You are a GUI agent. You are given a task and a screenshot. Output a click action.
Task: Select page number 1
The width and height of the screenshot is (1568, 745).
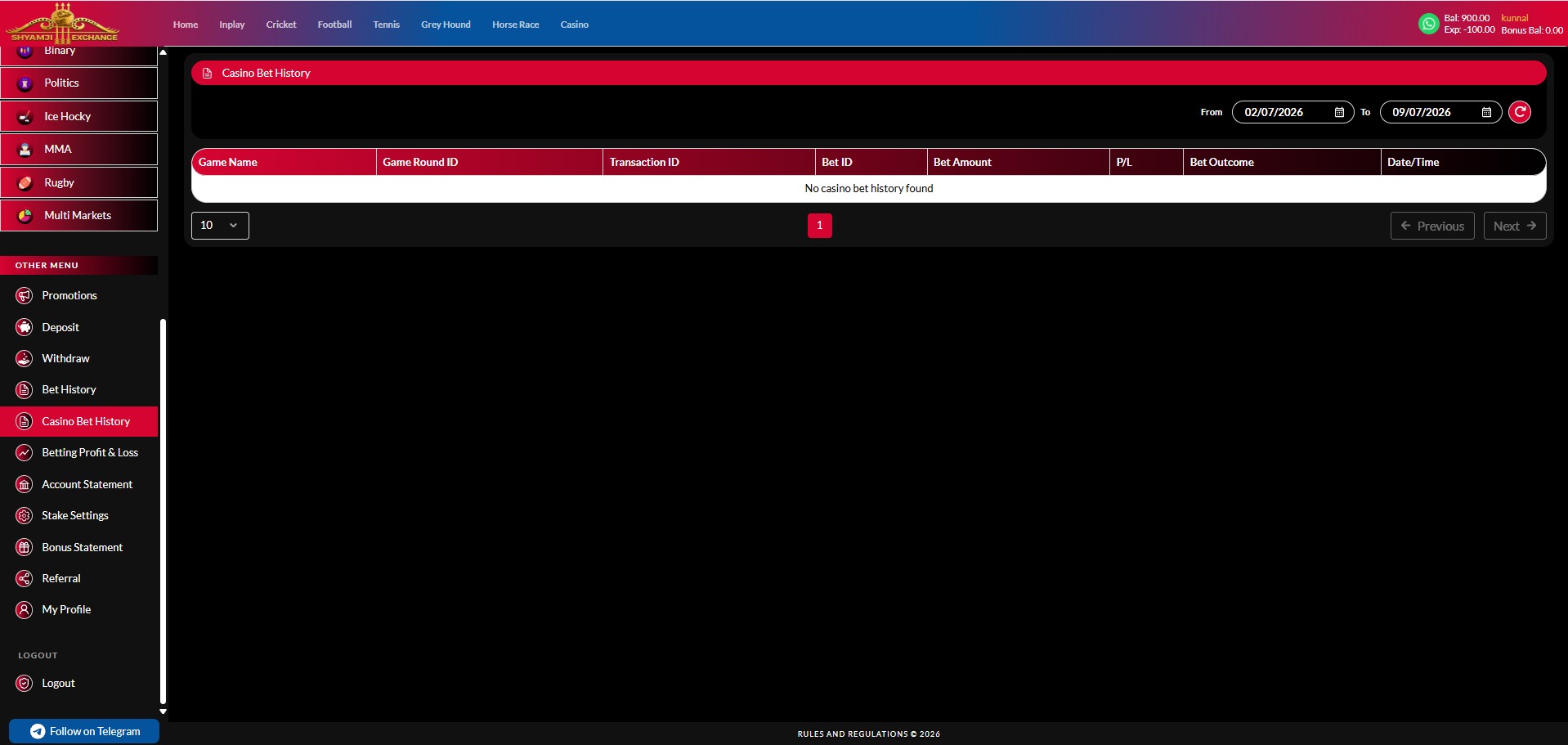pos(820,226)
